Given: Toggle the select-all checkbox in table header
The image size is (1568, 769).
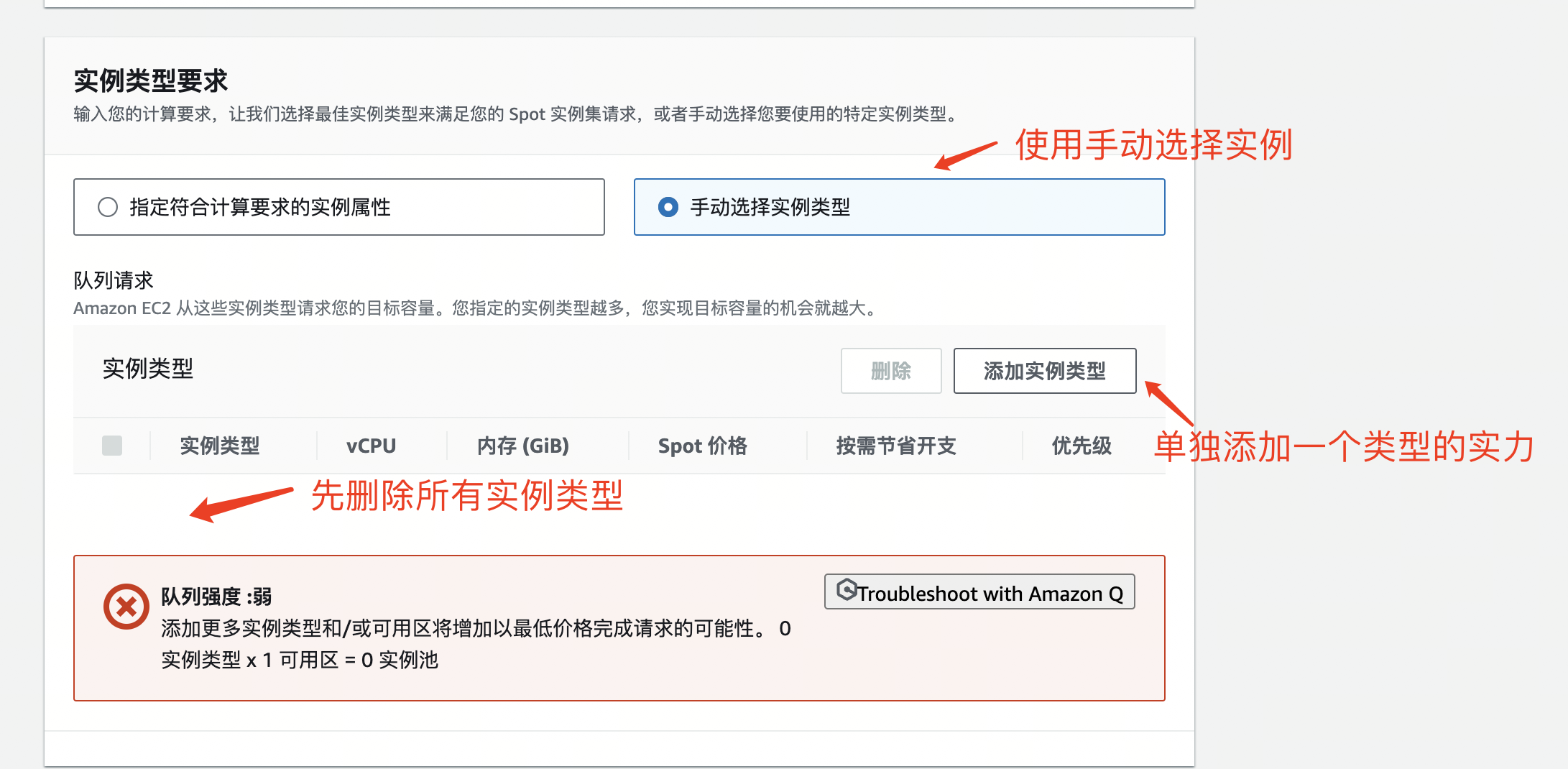Looking at the screenshot, I should (112, 446).
